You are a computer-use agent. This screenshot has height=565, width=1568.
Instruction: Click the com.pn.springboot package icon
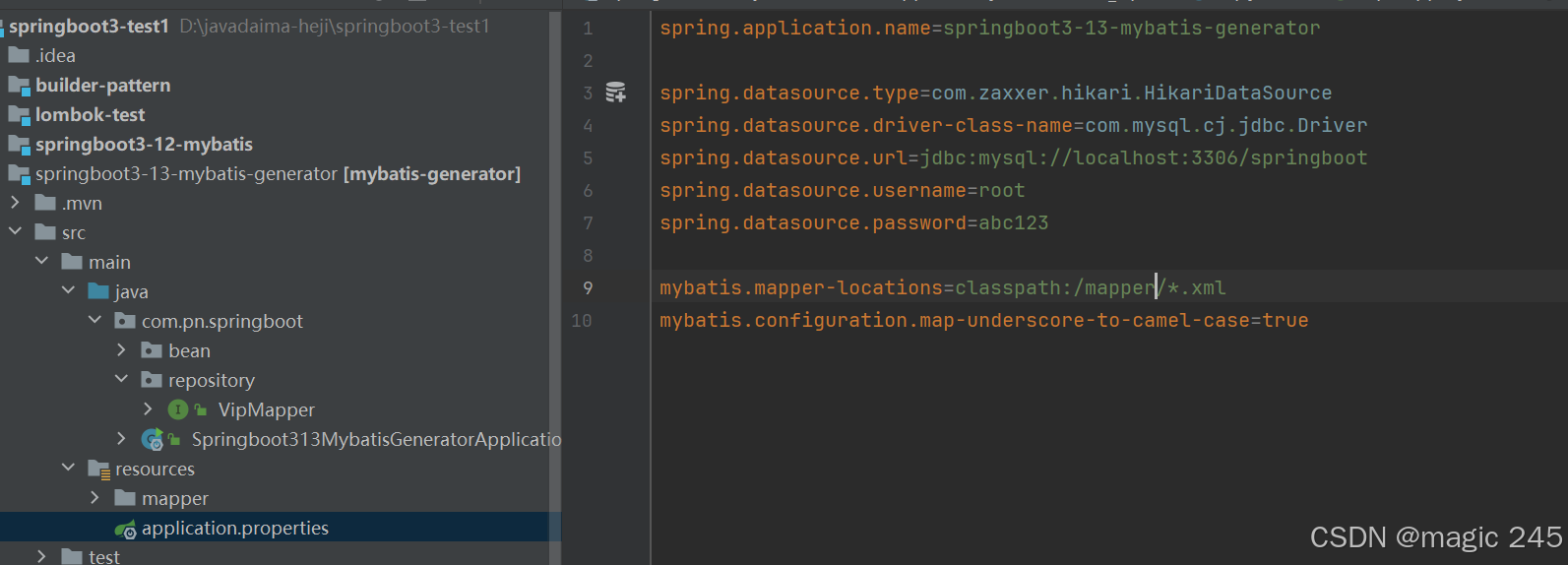coord(125,321)
